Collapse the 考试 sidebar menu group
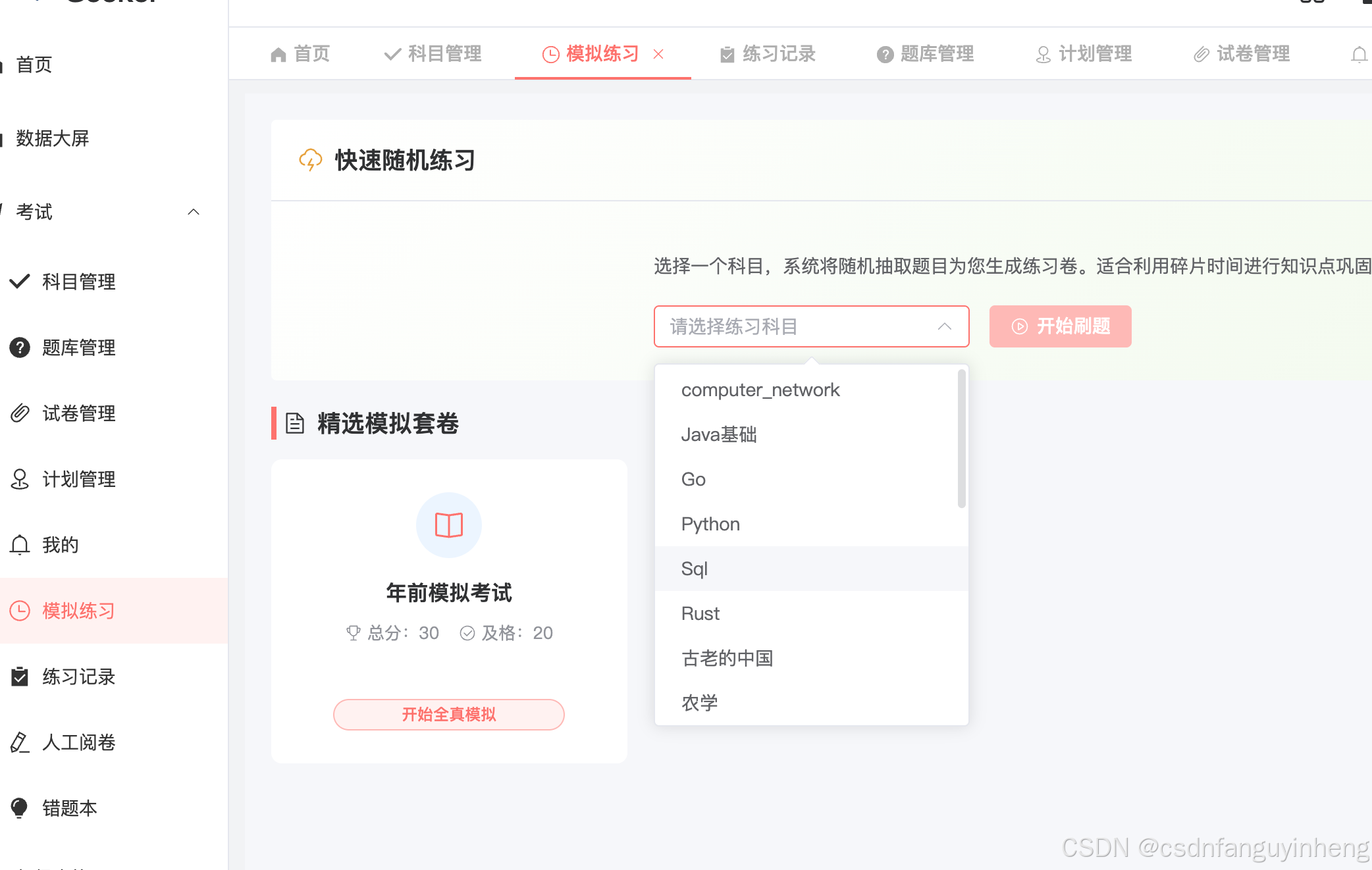 point(193,212)
